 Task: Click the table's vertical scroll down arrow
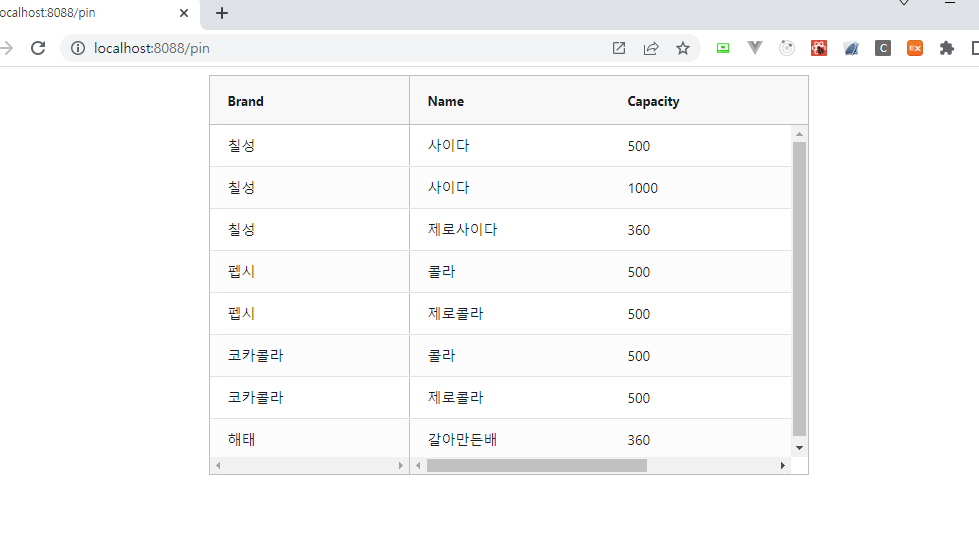pyautogui.click(x=799, y=448)
